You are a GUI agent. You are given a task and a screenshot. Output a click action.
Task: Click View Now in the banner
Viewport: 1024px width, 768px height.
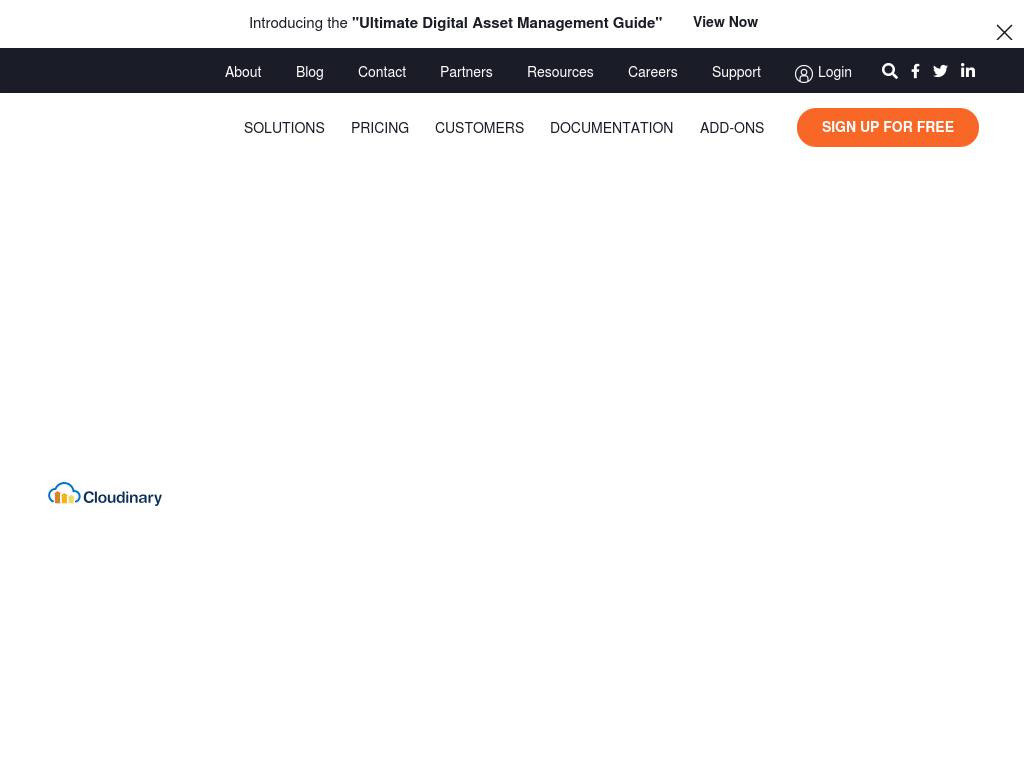pyautogui.click(x=725, y=22)
